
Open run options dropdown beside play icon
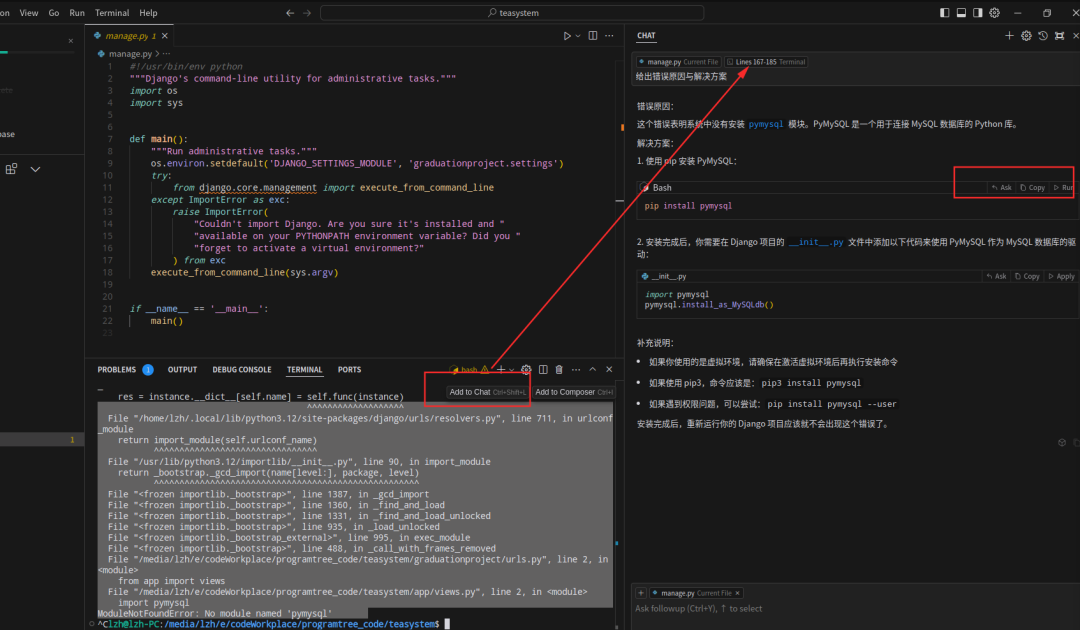[578, 36]
